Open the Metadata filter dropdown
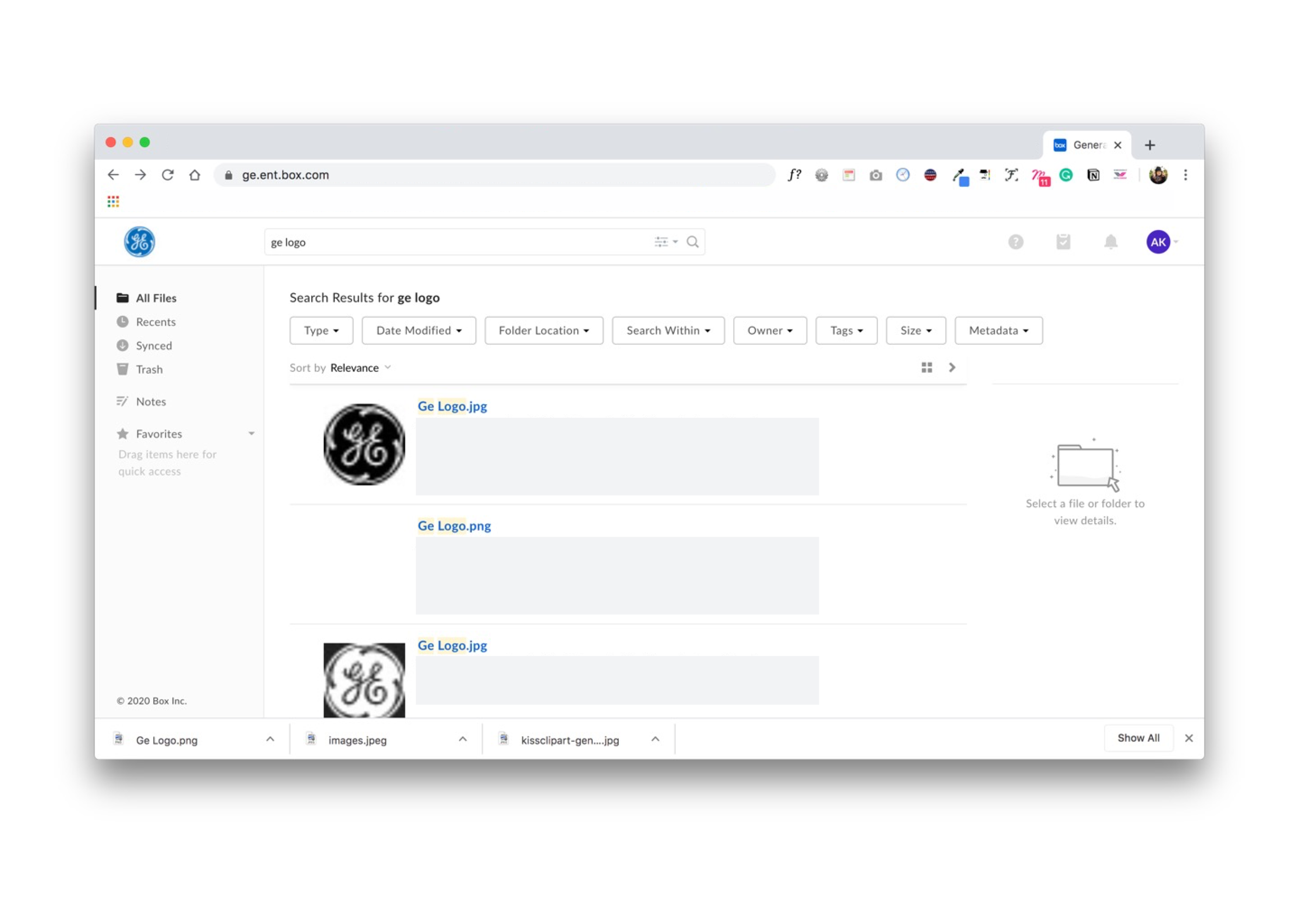 tap(998, 331)
